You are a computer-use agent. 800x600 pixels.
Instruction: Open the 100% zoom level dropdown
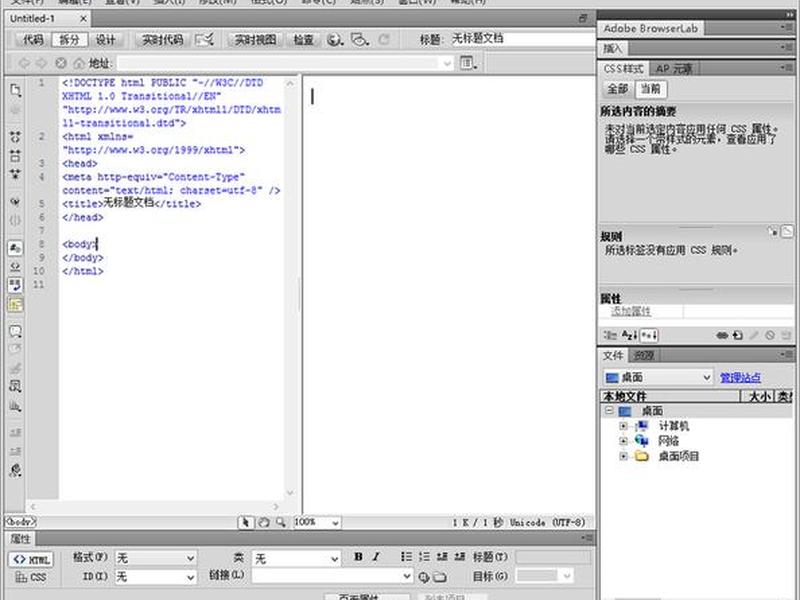(x=316, y=522)
